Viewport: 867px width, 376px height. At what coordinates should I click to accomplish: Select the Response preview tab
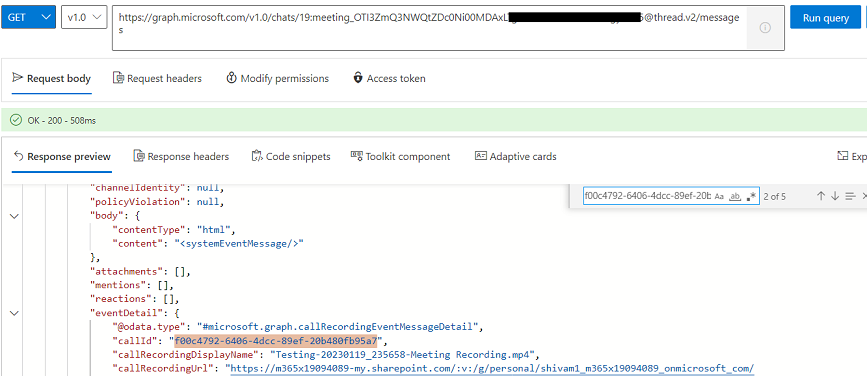(62, 156)
